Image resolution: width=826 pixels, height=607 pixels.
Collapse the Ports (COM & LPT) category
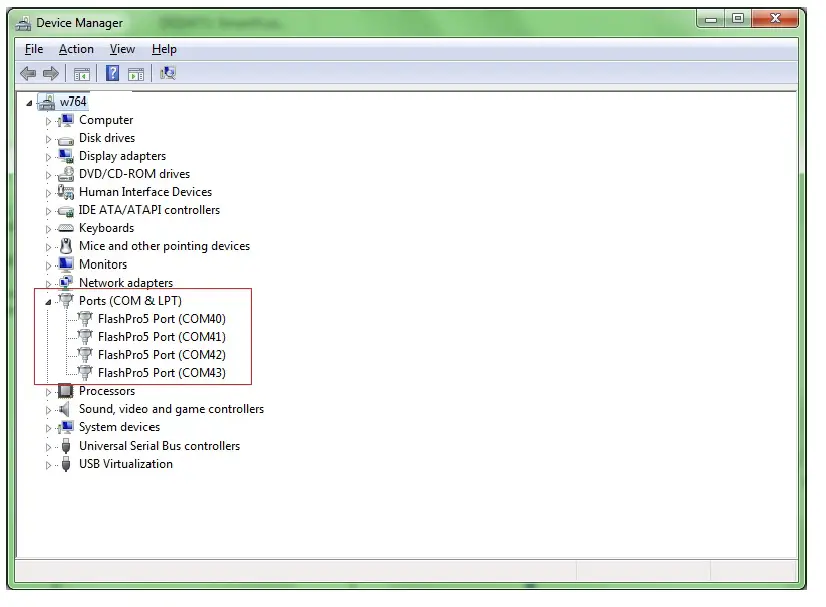[x=46, y=300]
